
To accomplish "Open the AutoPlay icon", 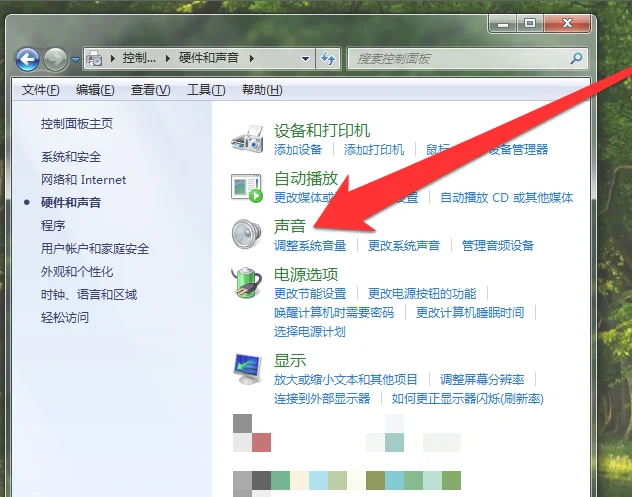I will [247, 186].
